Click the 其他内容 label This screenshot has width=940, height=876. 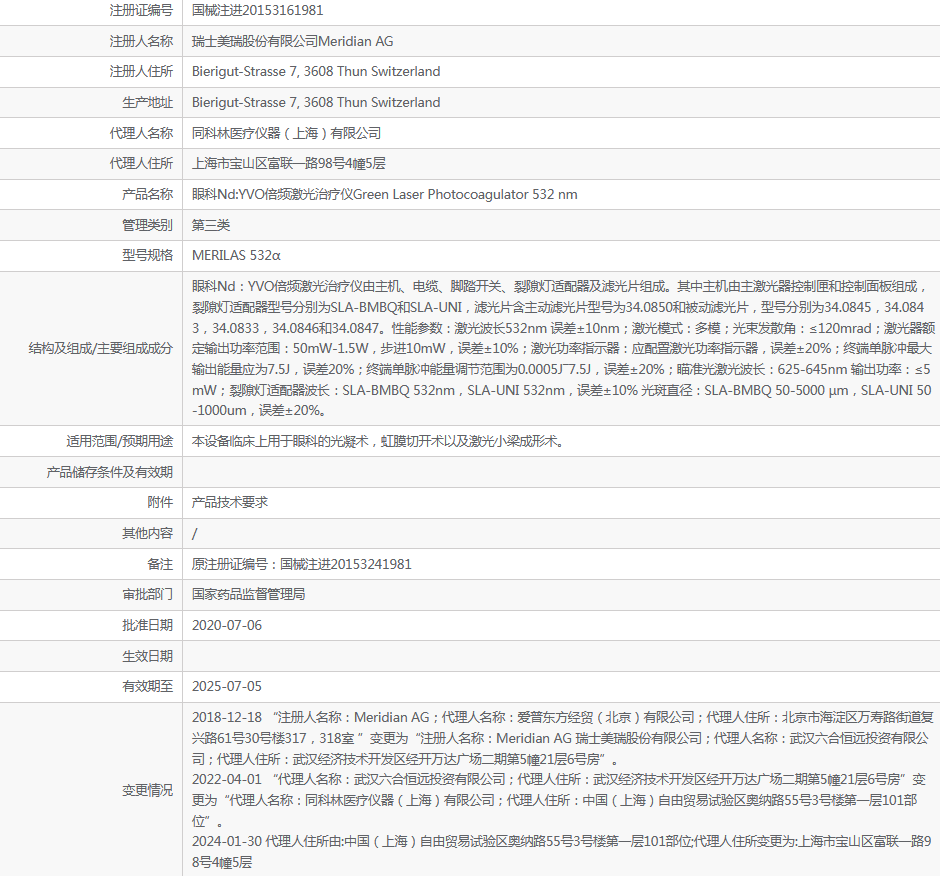pyautogui.click(x=147, y=533)
